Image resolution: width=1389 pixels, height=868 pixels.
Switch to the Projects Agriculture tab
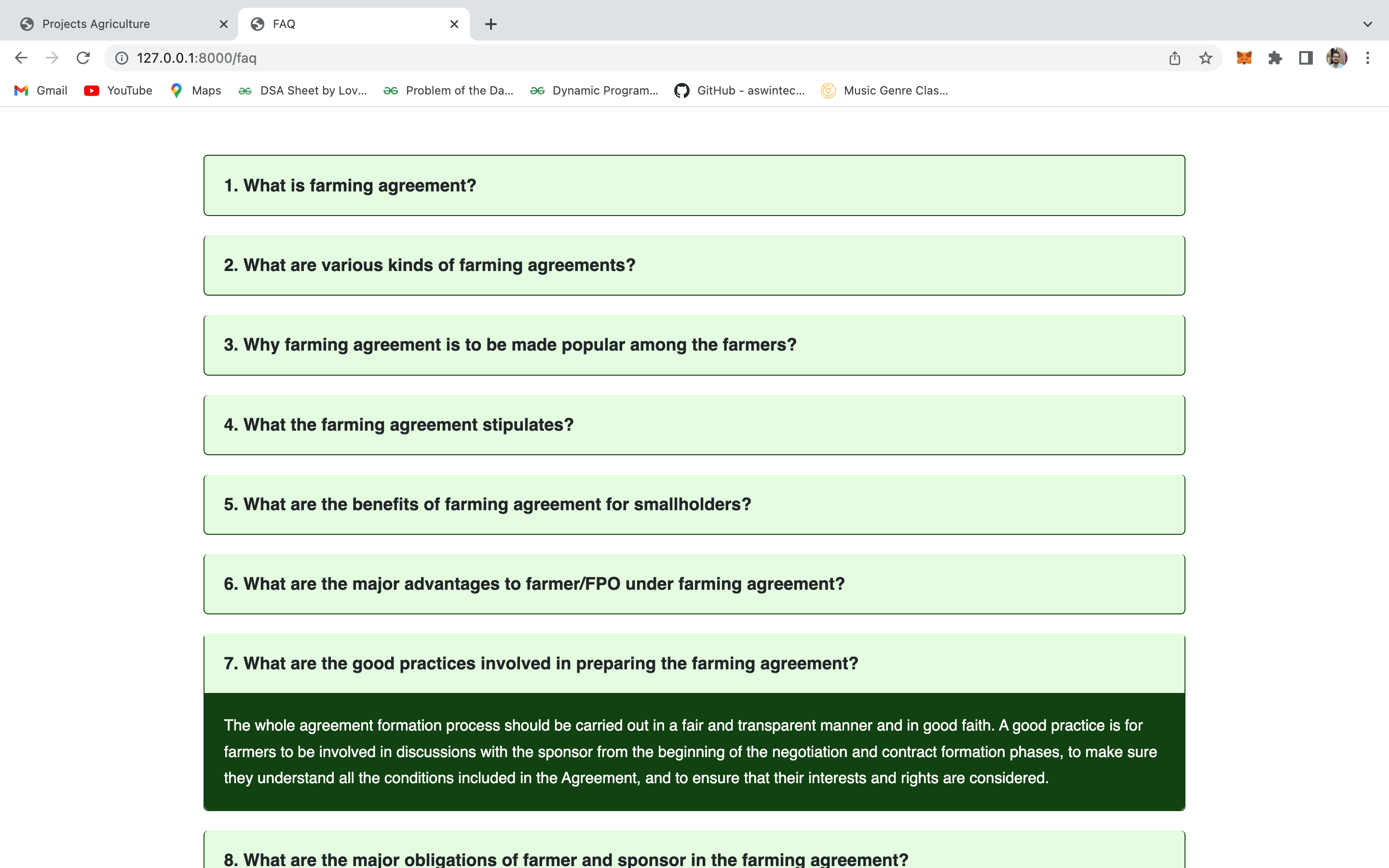(95, 24)
